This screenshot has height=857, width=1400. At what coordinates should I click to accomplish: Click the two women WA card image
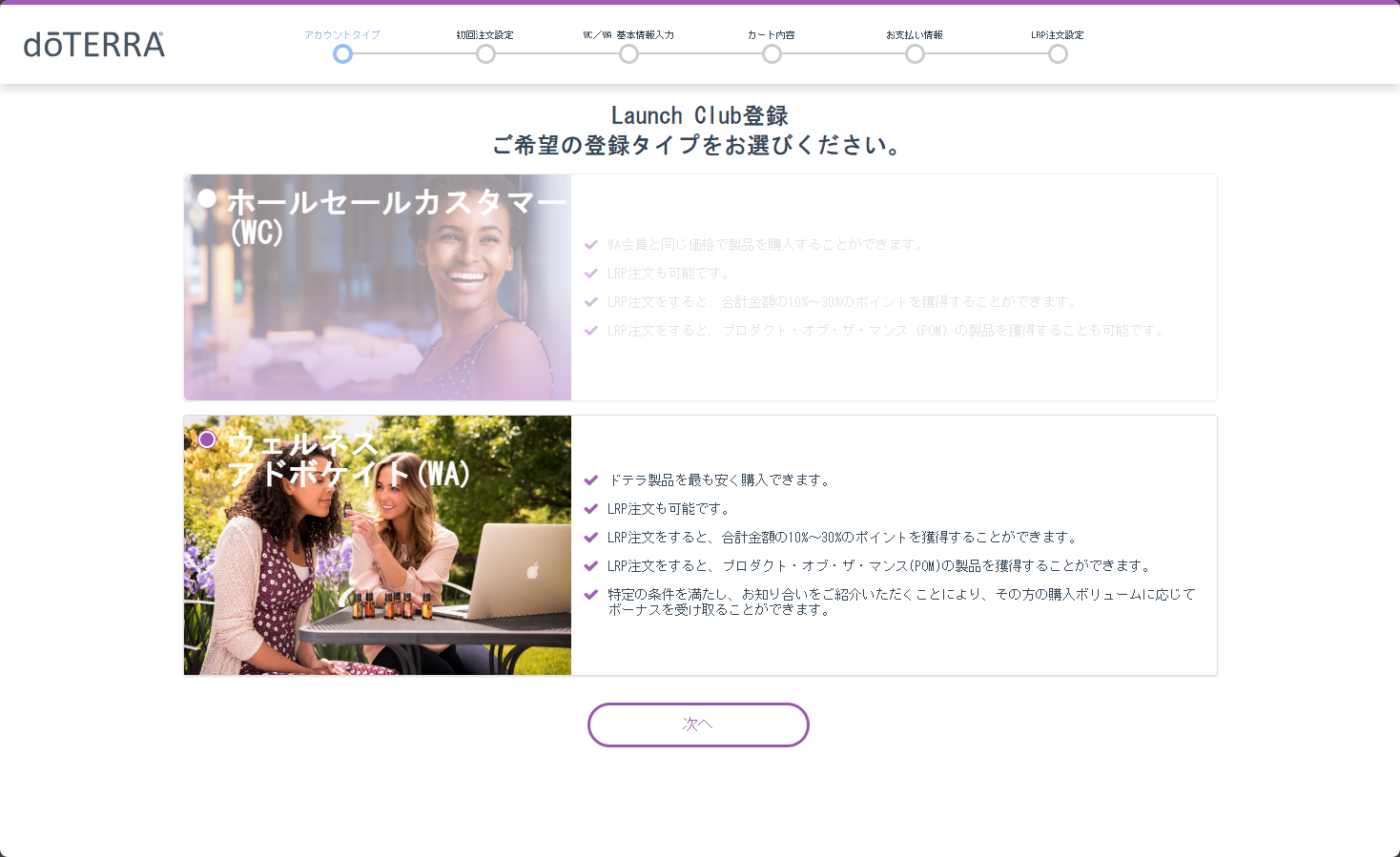point(378,545)
